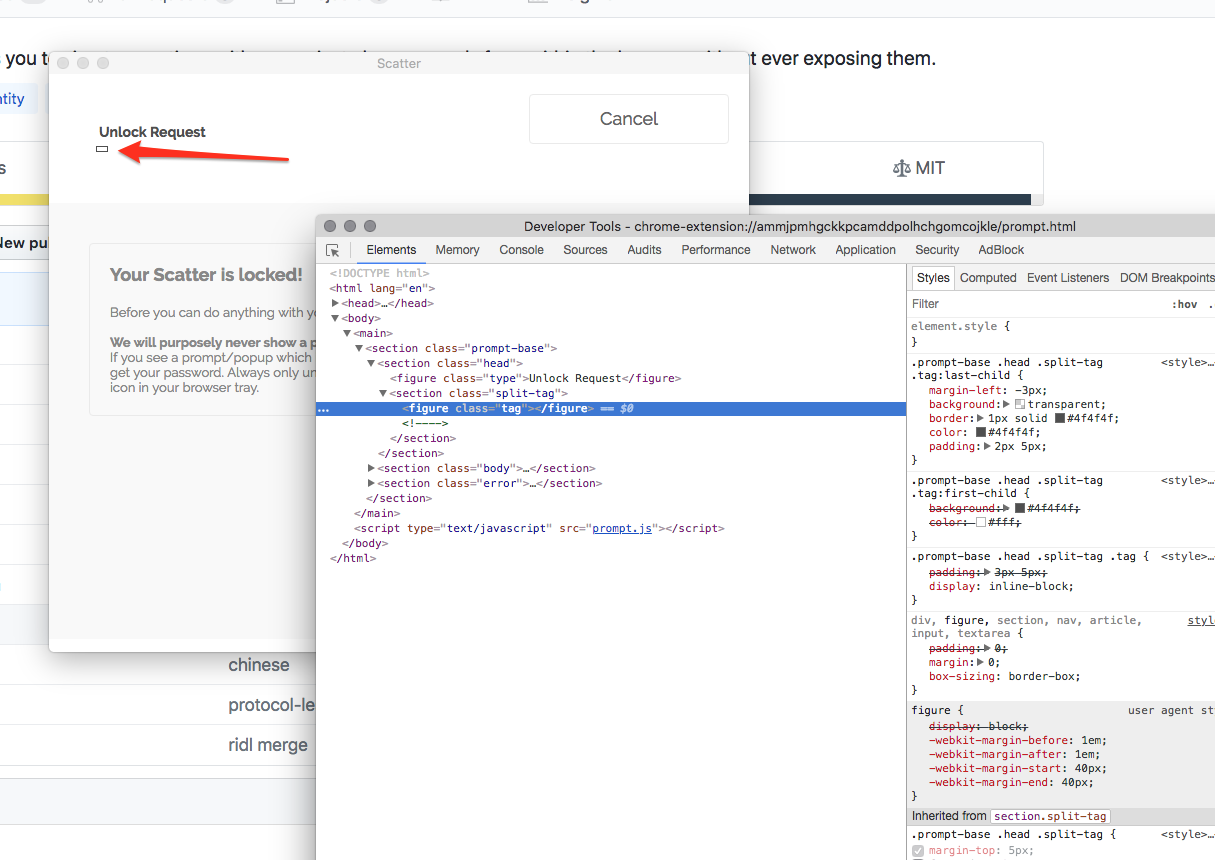The image size is (1215, 860).
Task: Expand the section class body node
Action: pos(371,468)
